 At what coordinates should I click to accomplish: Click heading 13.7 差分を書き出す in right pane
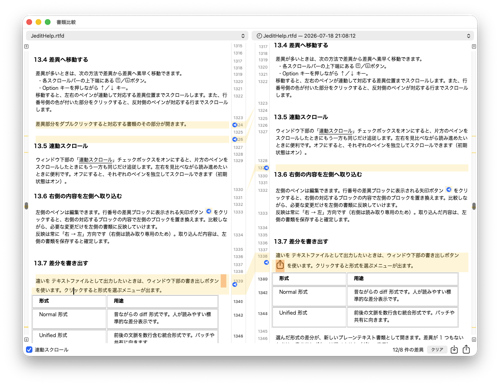[x=301, y=242]
